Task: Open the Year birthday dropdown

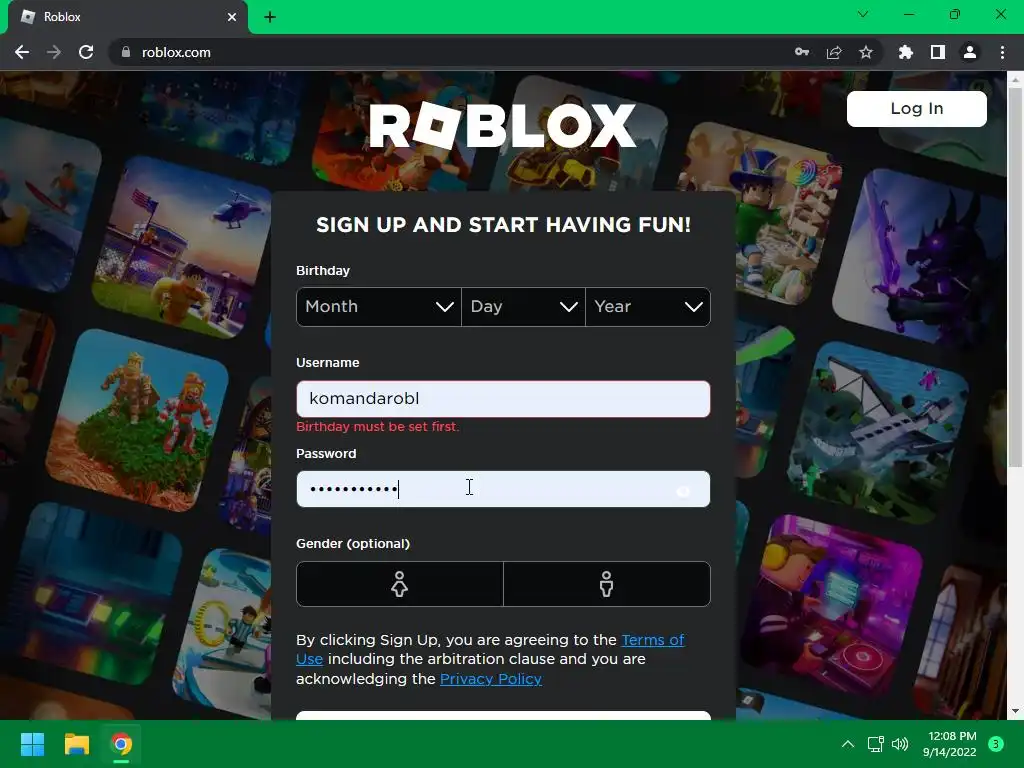Action: [648, 306]
